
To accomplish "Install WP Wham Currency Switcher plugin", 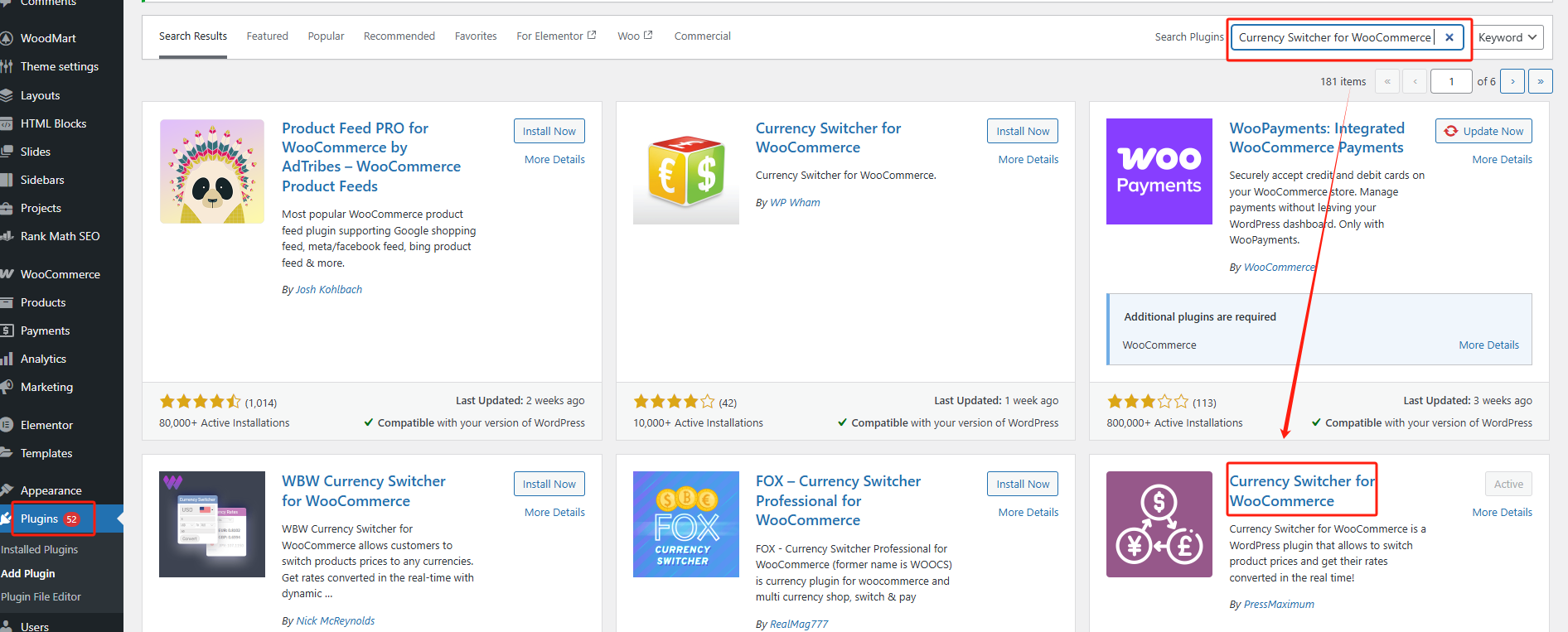I will point(1023,131).
